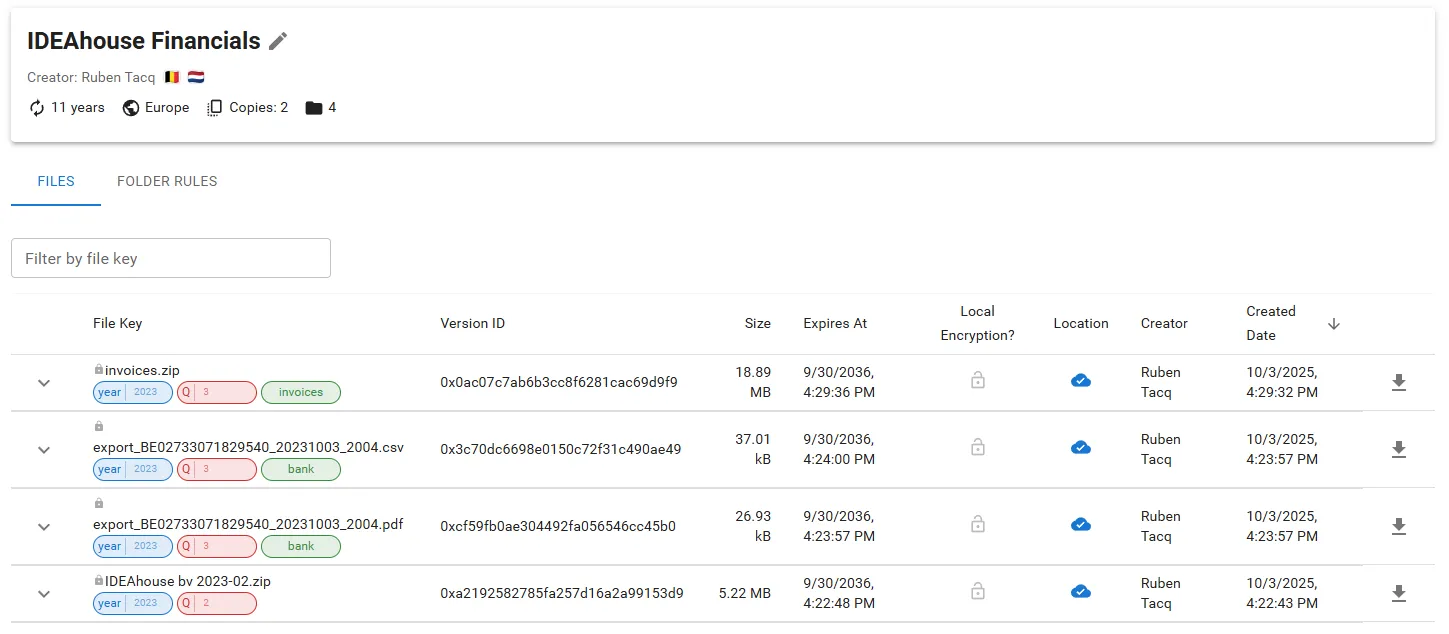Image resolution: width=1449 pixels, height=634 pixels.
Task: Expand the export CSV file row
Action: [44, 450]
